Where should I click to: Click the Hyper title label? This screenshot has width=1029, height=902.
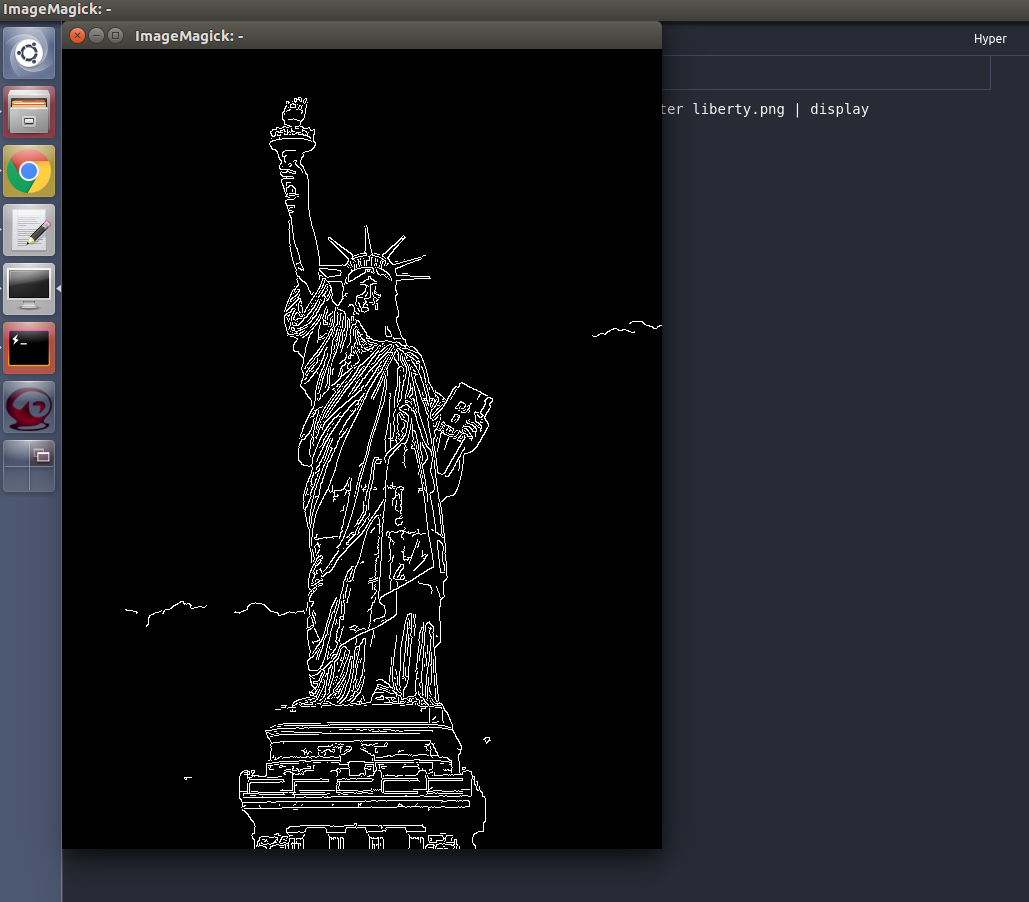coord(990,39)
